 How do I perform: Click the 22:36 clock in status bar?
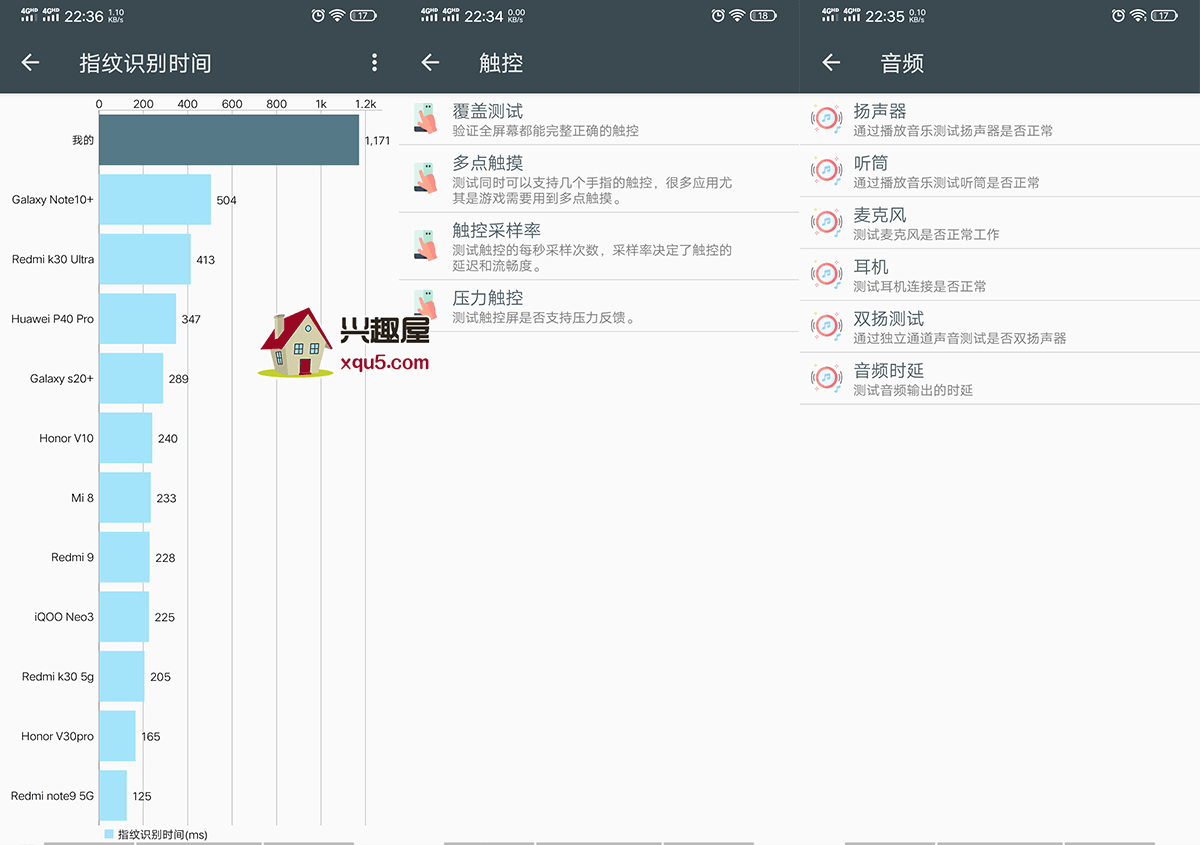[84, 16]
